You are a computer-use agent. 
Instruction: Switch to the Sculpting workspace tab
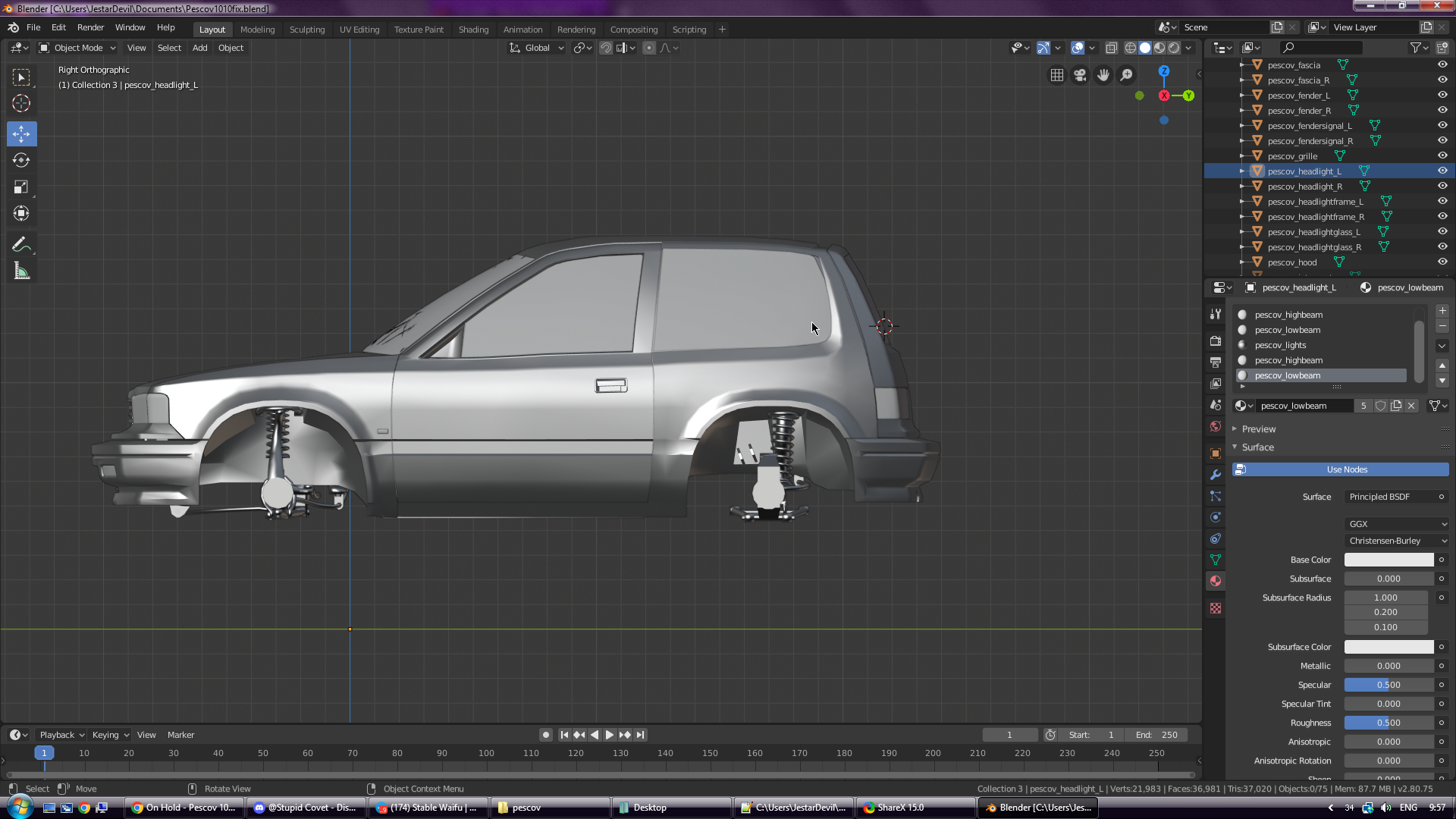point(306,30)
